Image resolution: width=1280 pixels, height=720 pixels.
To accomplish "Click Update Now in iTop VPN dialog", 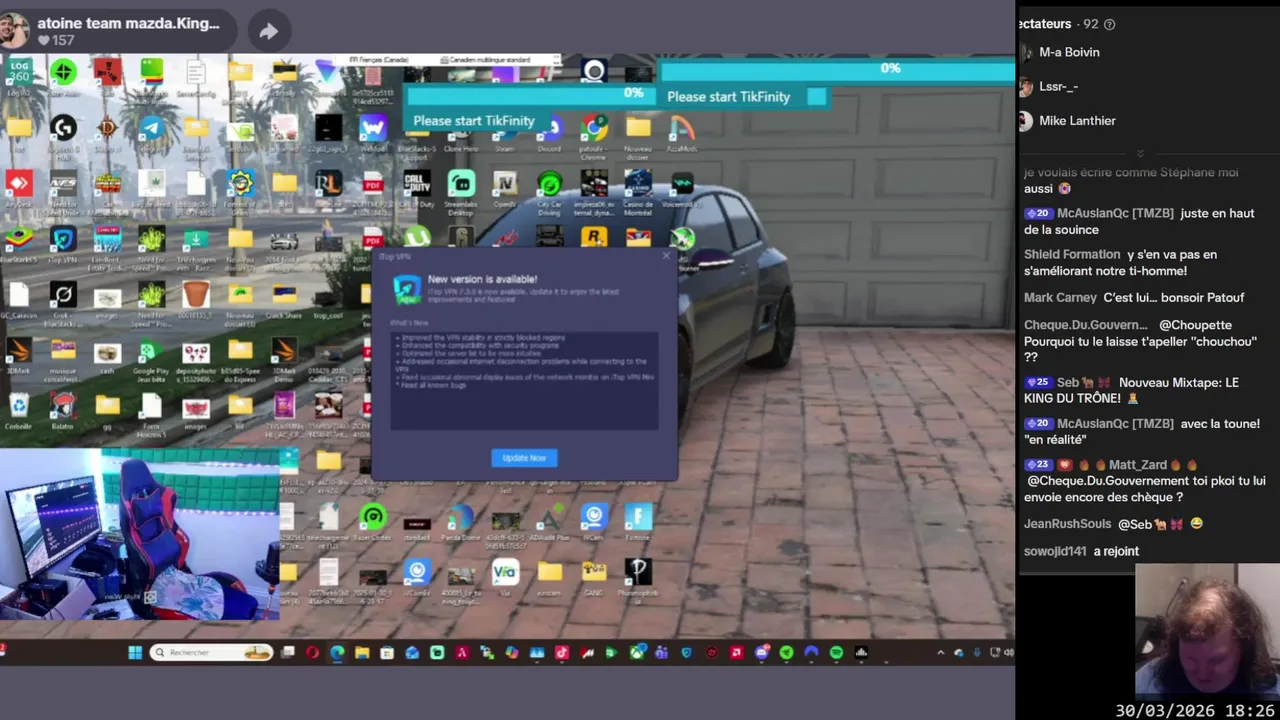I will 524,458.
